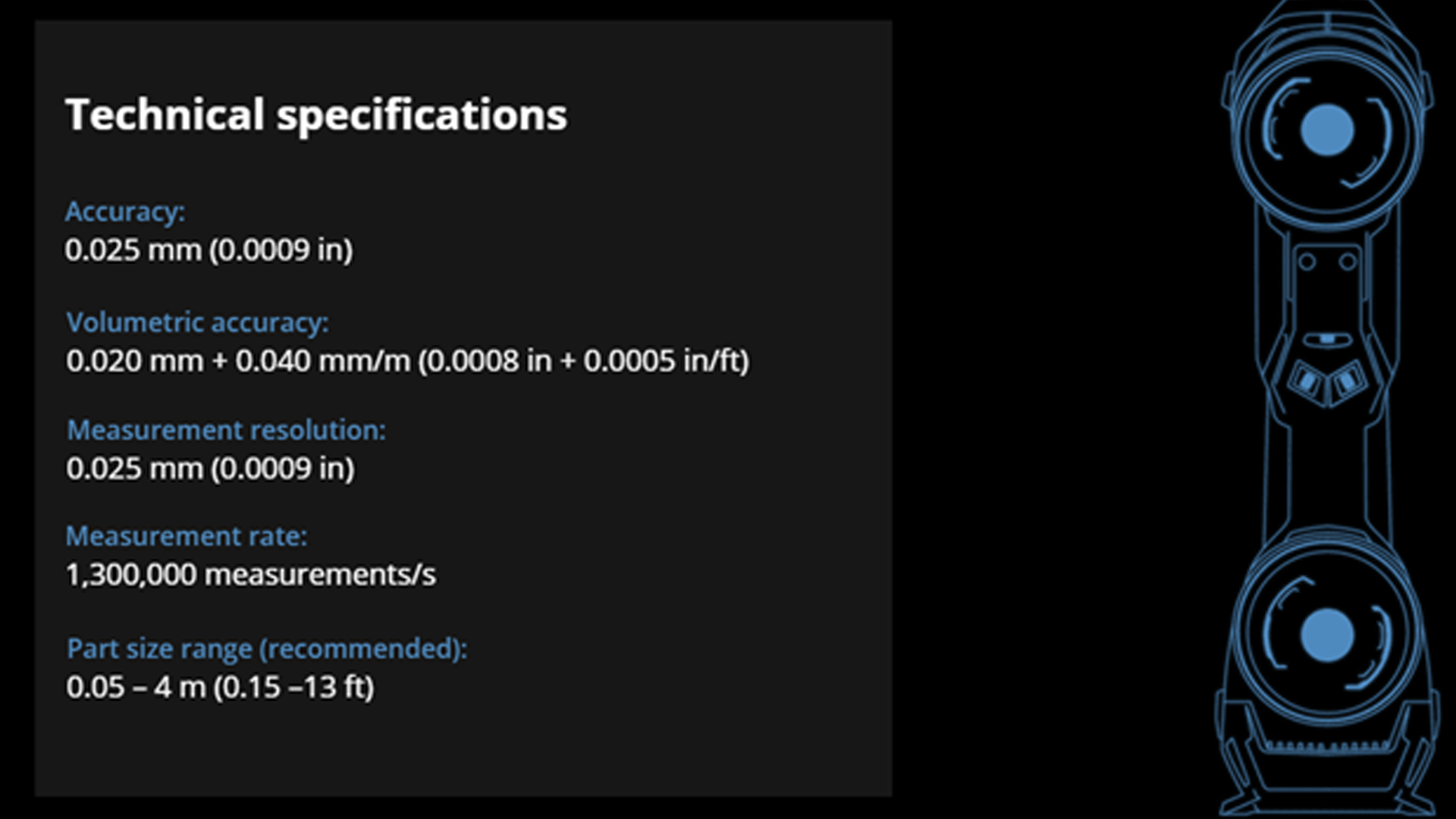Click the right small circular button on scanner
This screenshot has height=819, width=1456.
click(1348, 262)
